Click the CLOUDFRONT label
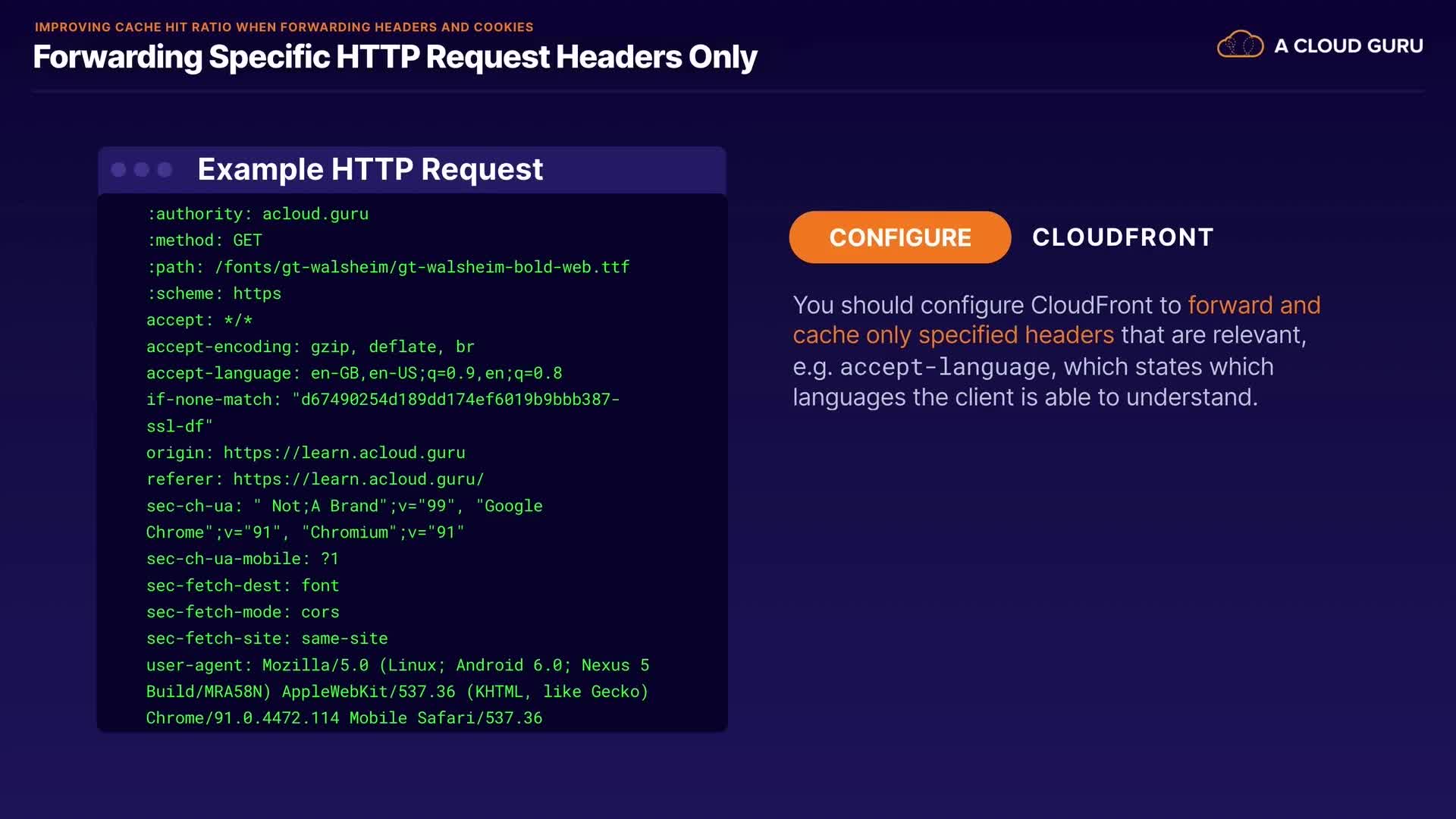The image size is (1456, 819). [x=1122, y=237]
